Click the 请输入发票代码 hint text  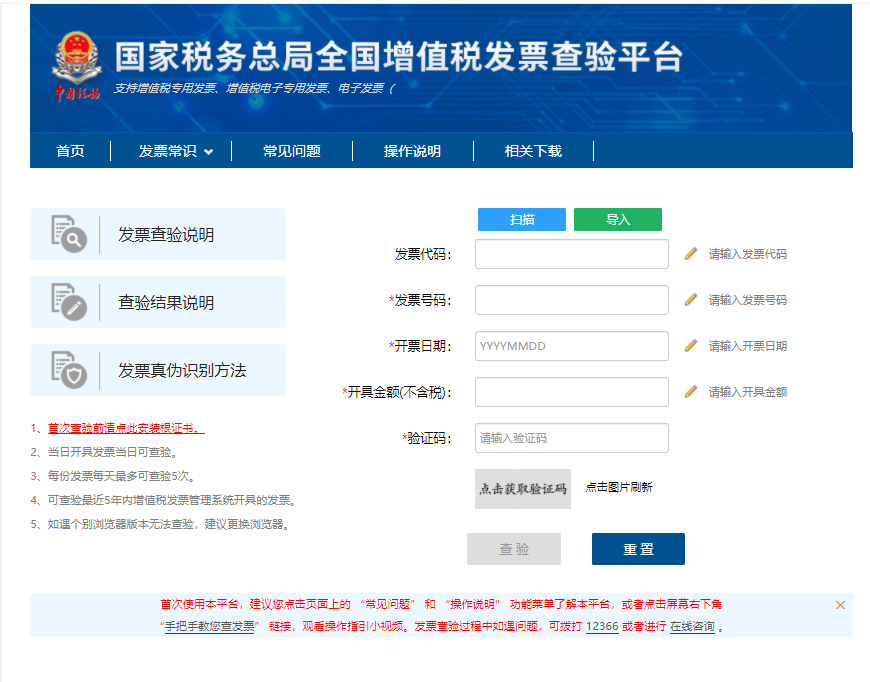pos(747,254)
